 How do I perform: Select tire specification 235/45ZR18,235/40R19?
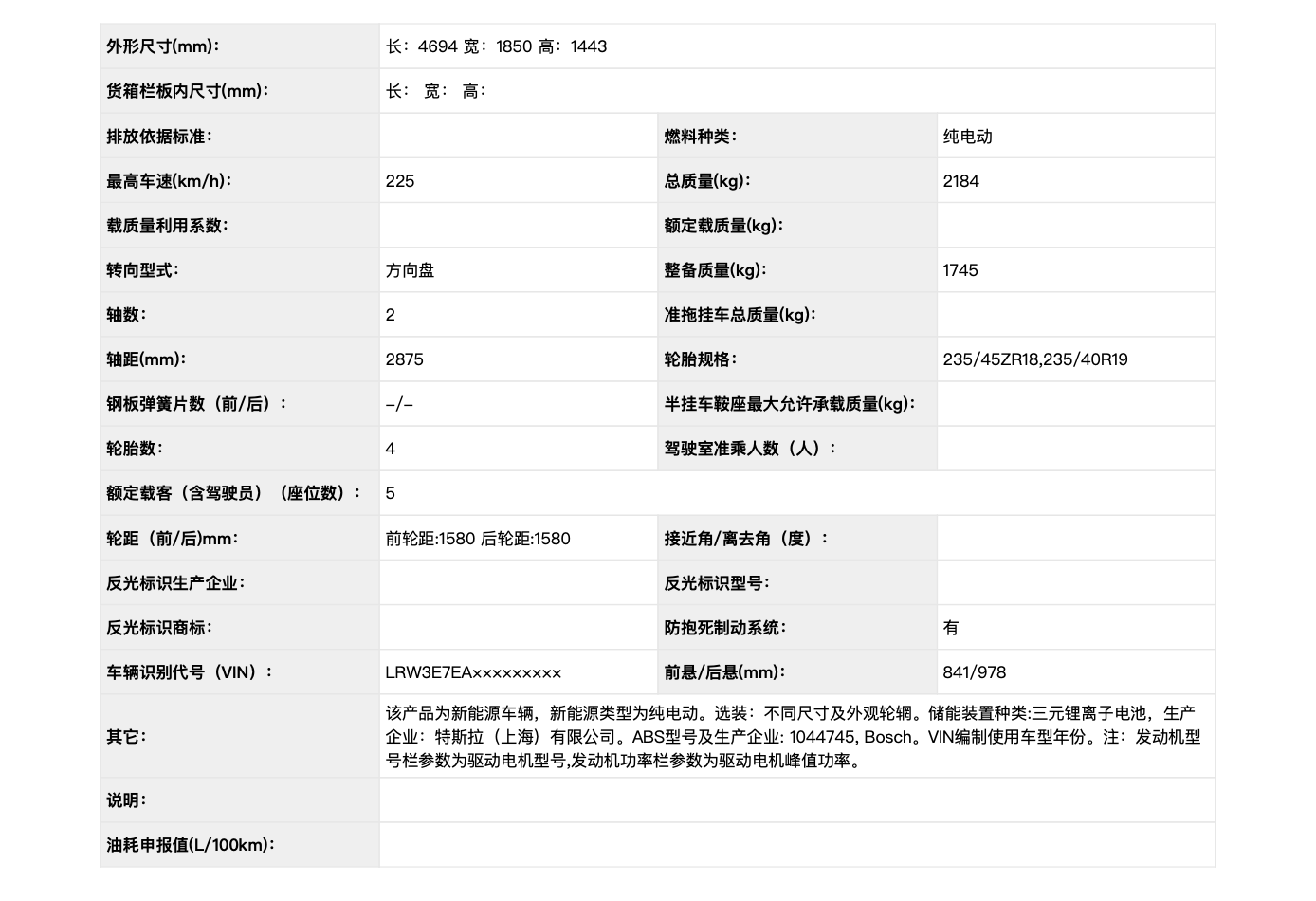pyautogui.click(x=1034, y=359)
